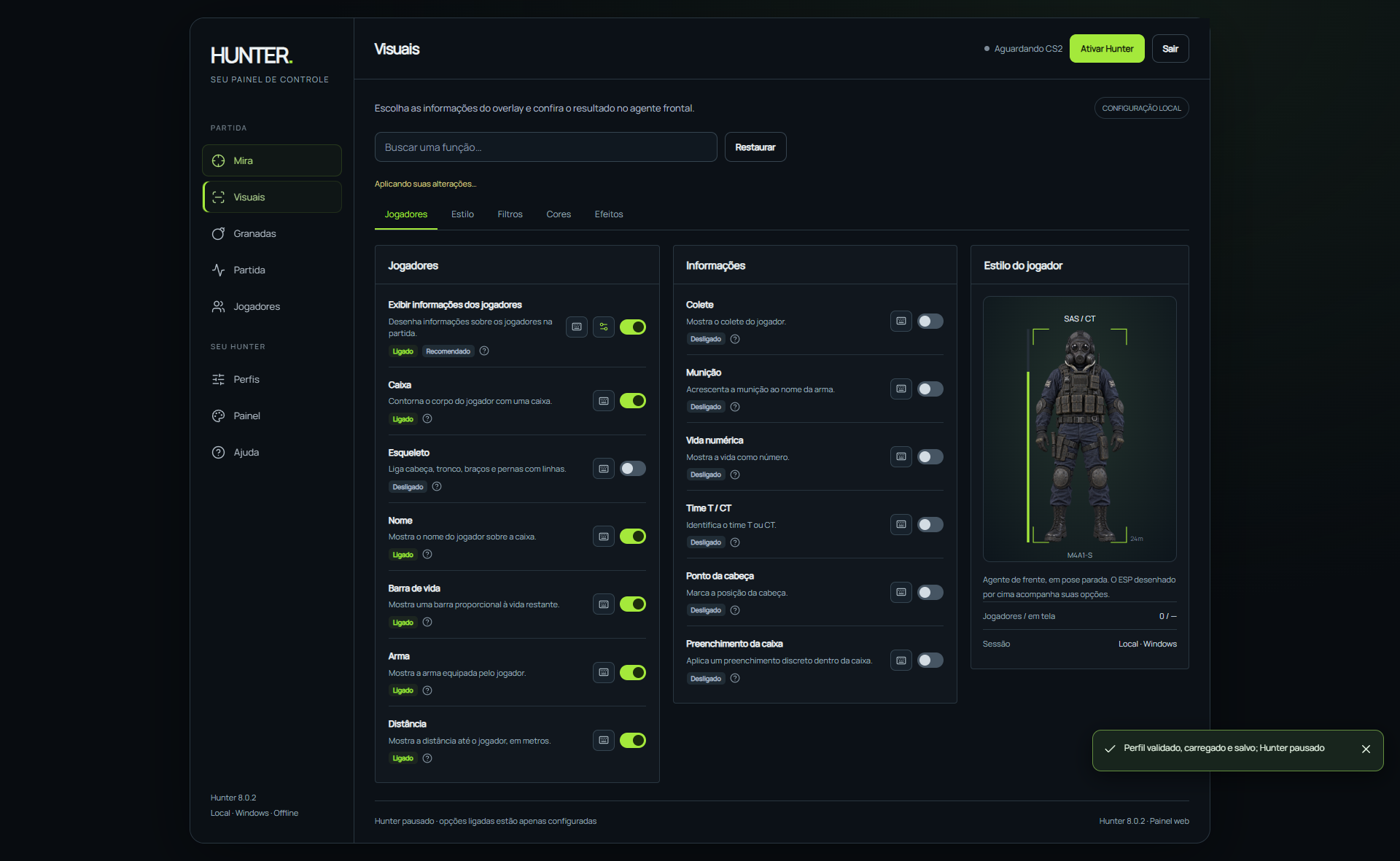Open the Filtros tab
This screenshot has width=1400, height=861.
click(x=510, y=214)
